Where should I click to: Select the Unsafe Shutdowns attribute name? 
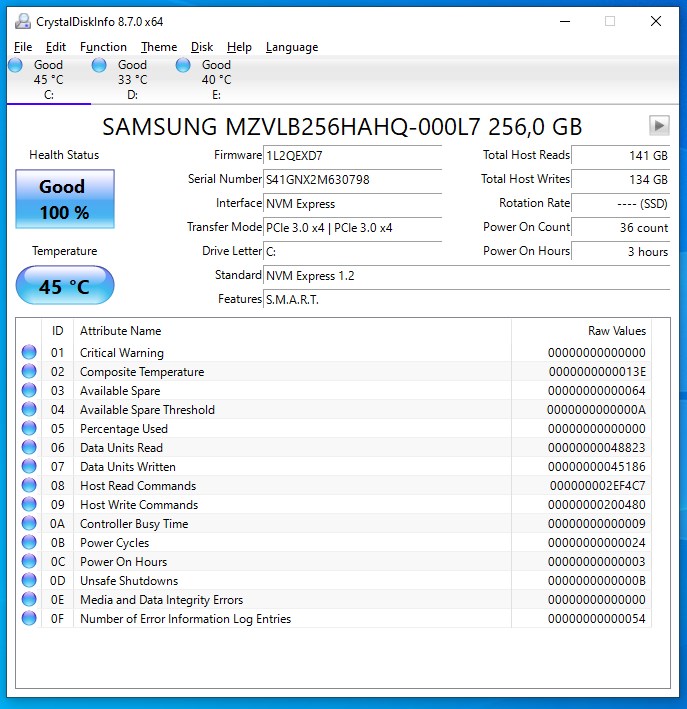129,581
